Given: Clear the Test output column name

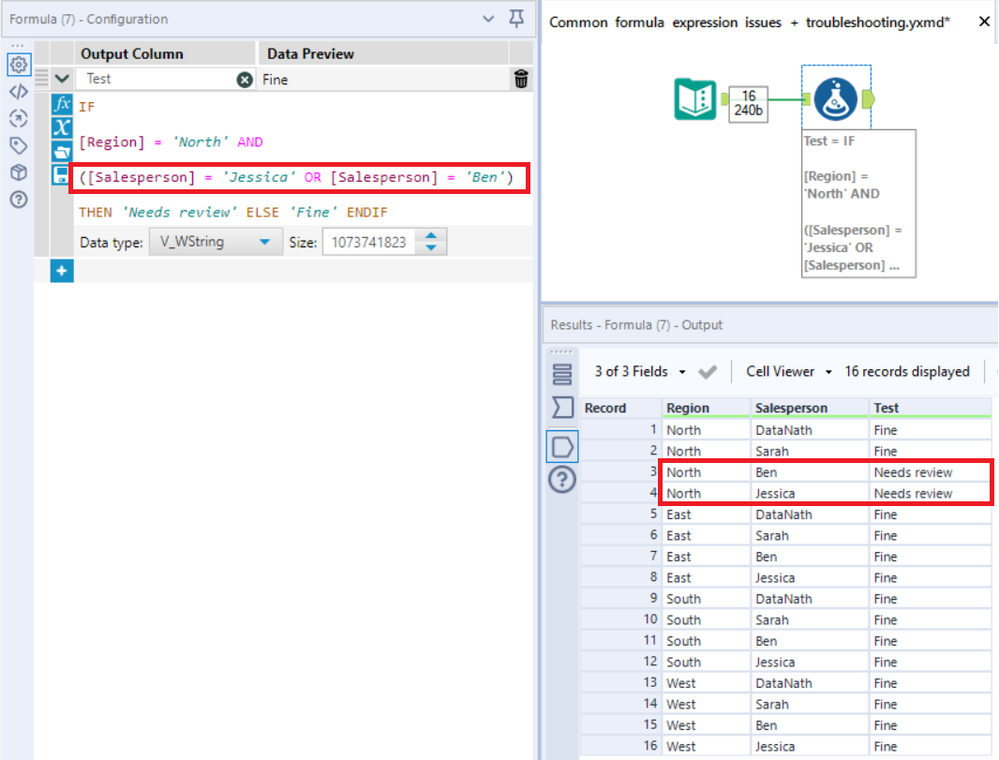Looking at the screenshot, I should pyautogui.click(x=244, y=80).
